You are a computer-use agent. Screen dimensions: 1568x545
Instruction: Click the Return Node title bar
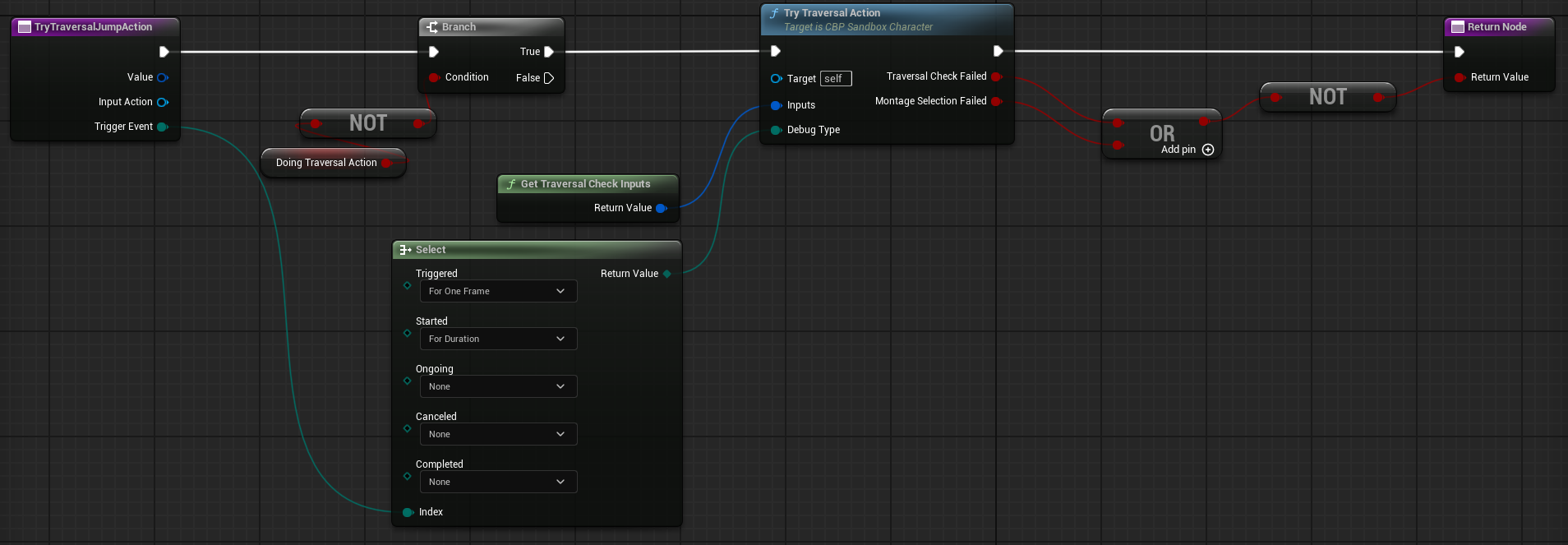pyautogui.click(x=1497, y=27)
